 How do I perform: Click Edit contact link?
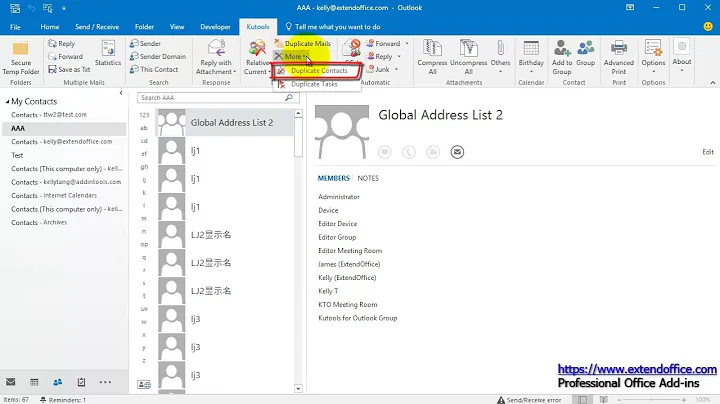(708, 152)
